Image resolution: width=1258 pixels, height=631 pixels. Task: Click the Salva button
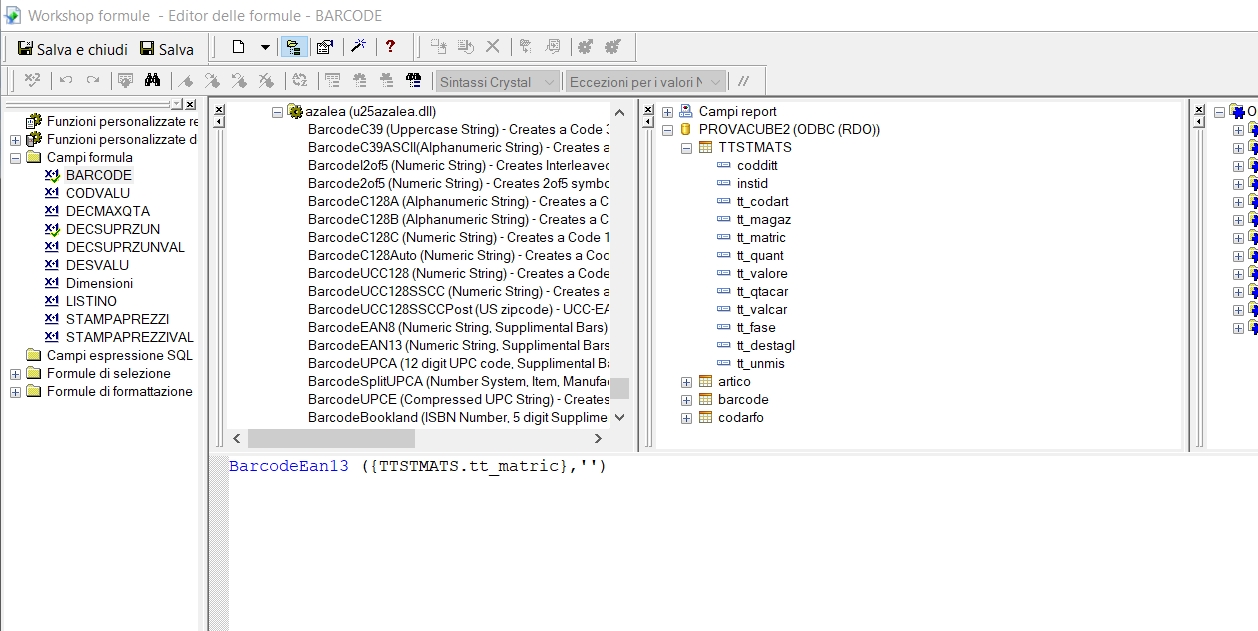167,49
